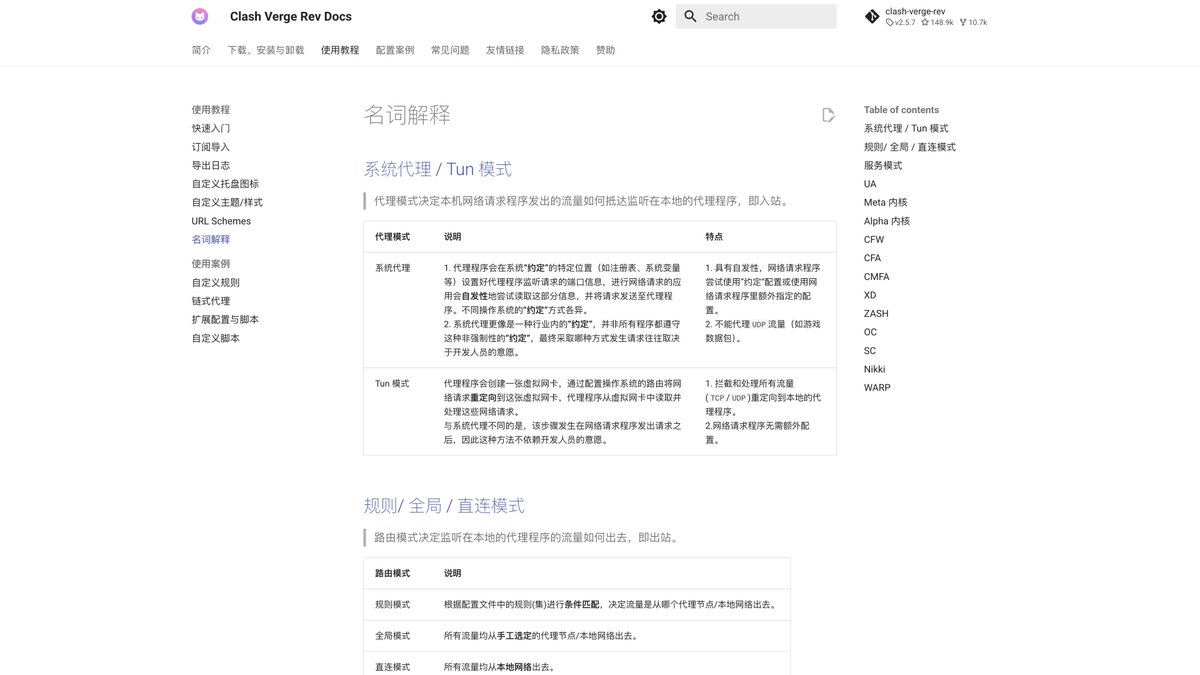Click the 特点 table column header

[x=714, y=237]
